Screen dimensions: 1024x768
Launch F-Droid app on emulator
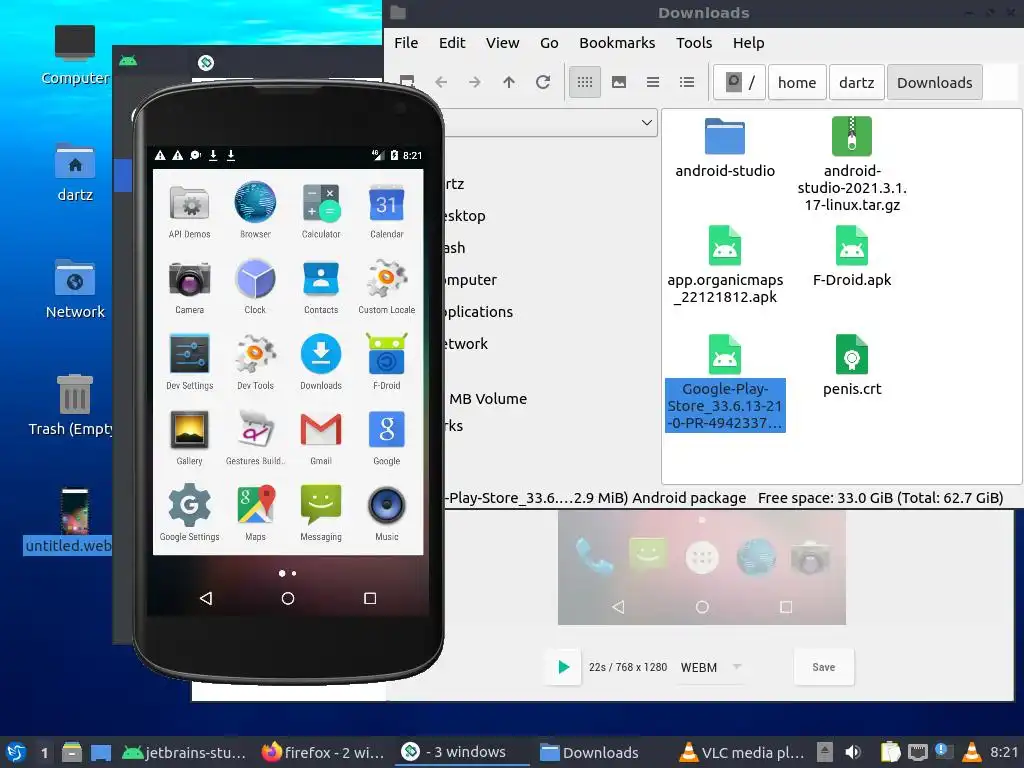(x=387, y=362)
